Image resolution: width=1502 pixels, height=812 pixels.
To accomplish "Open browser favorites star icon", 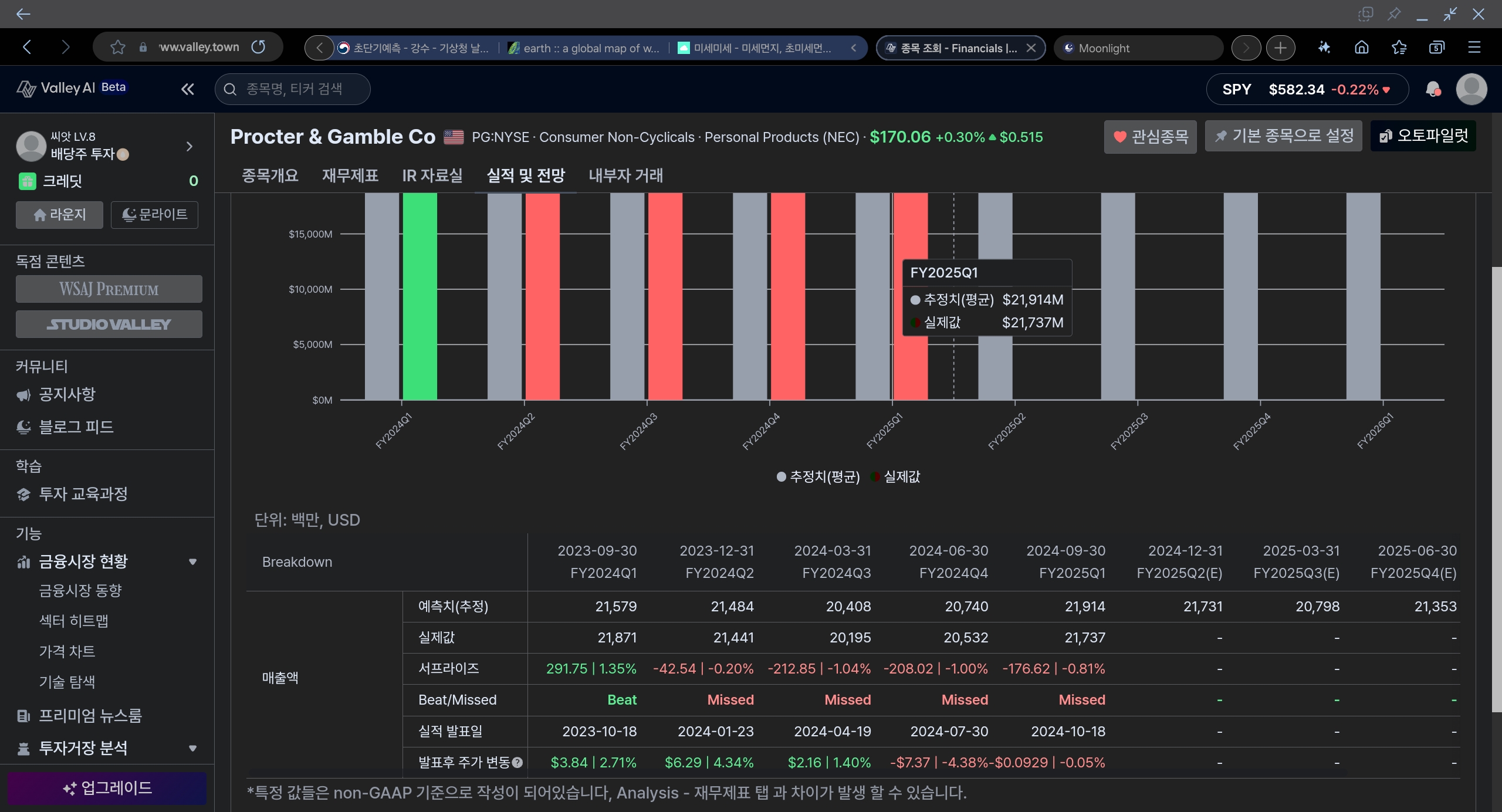I will click(1399, 48).
